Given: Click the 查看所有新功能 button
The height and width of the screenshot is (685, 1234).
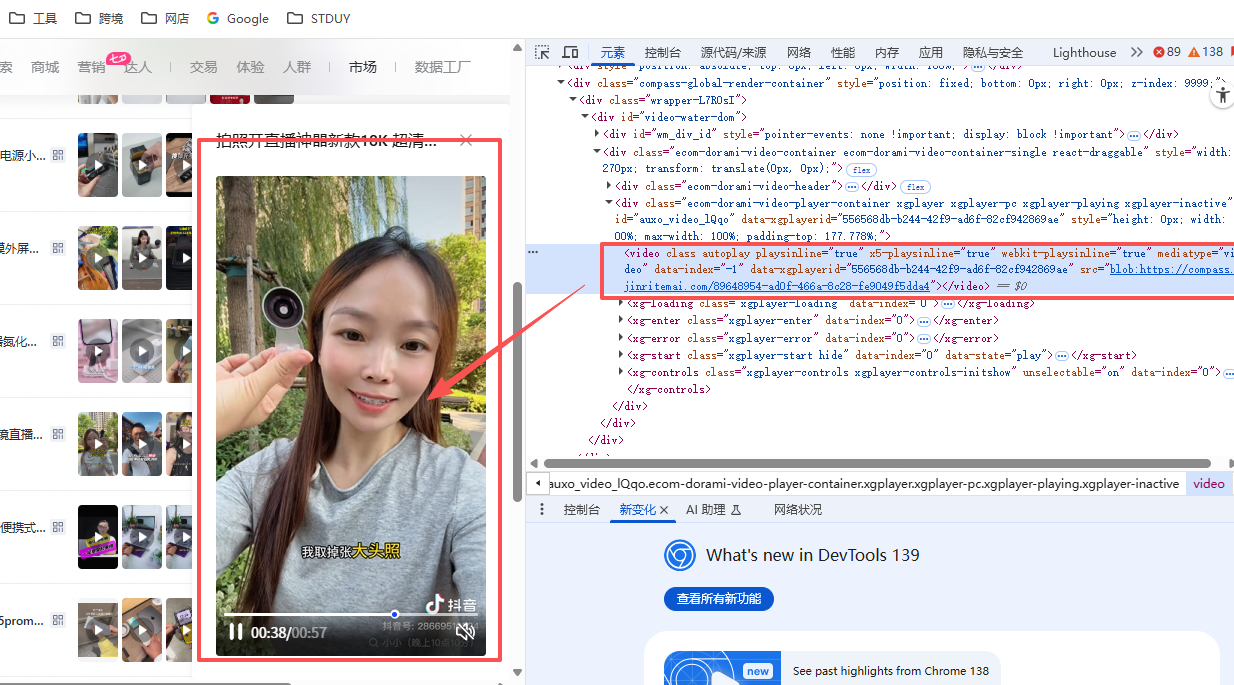Looking at the screenshot, I should [719, 599].
